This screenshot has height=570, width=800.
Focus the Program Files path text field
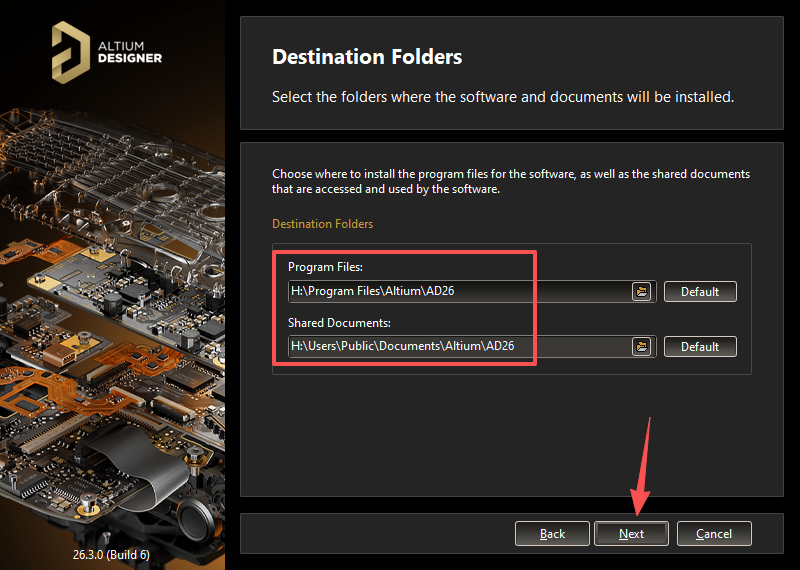point(458,291)
